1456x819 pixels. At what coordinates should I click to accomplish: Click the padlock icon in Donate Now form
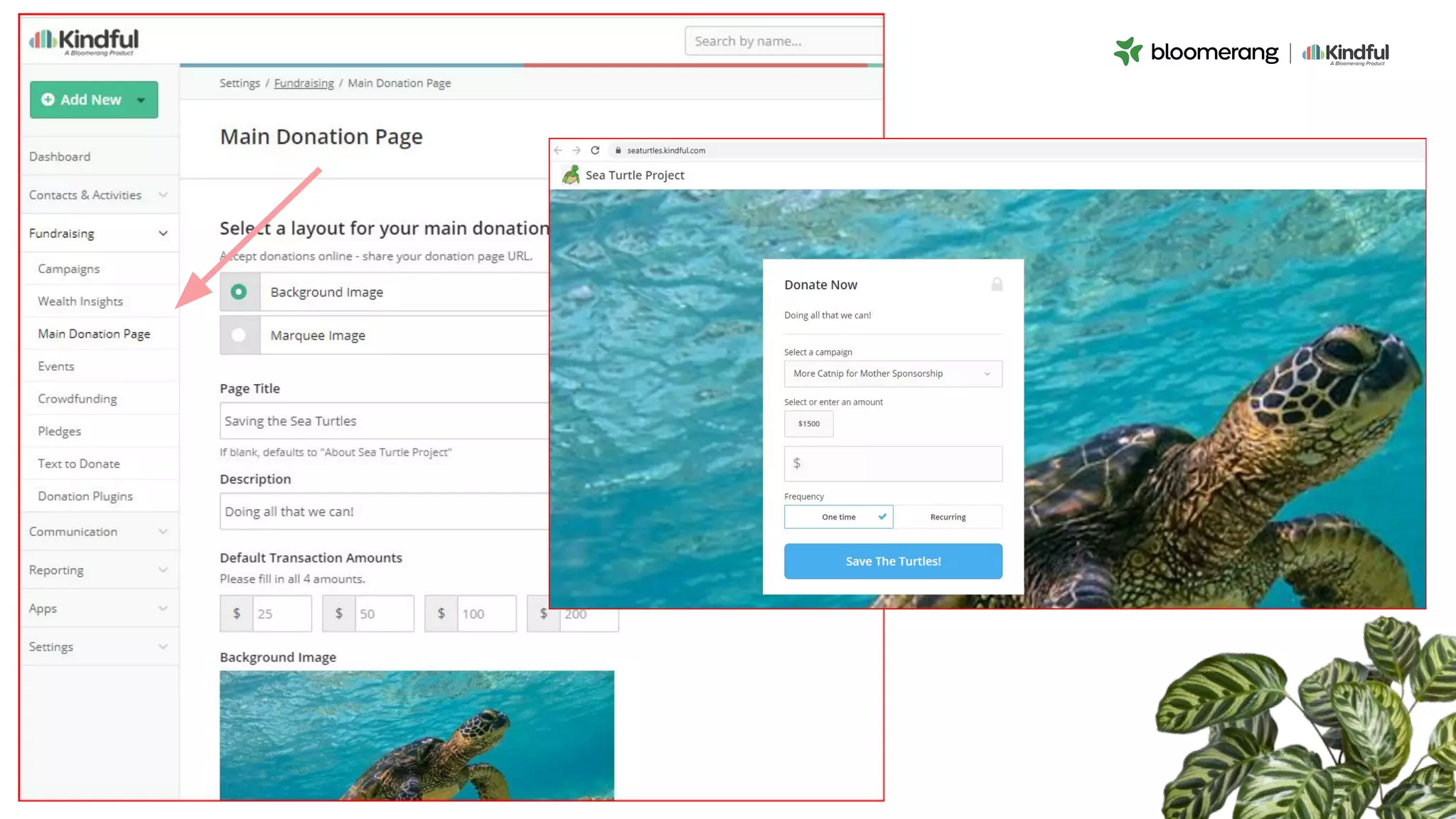[x=997, y=284]
